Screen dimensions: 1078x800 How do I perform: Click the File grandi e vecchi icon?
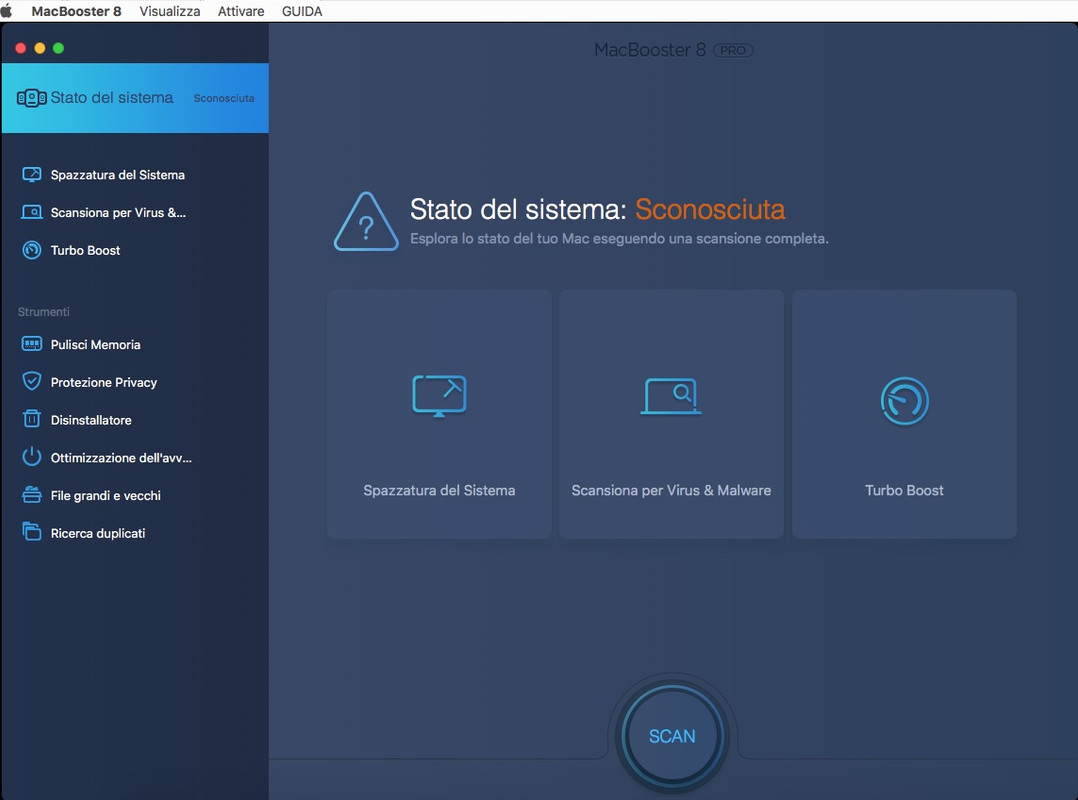(32, 495)
